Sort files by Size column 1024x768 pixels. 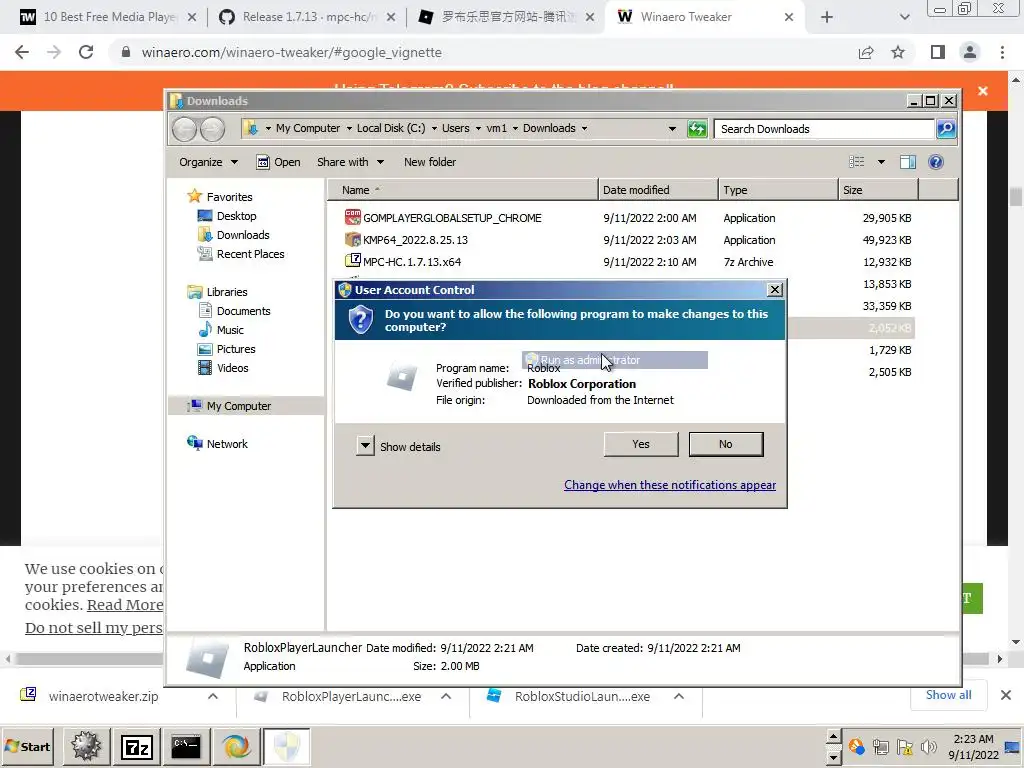click(878, 190)
